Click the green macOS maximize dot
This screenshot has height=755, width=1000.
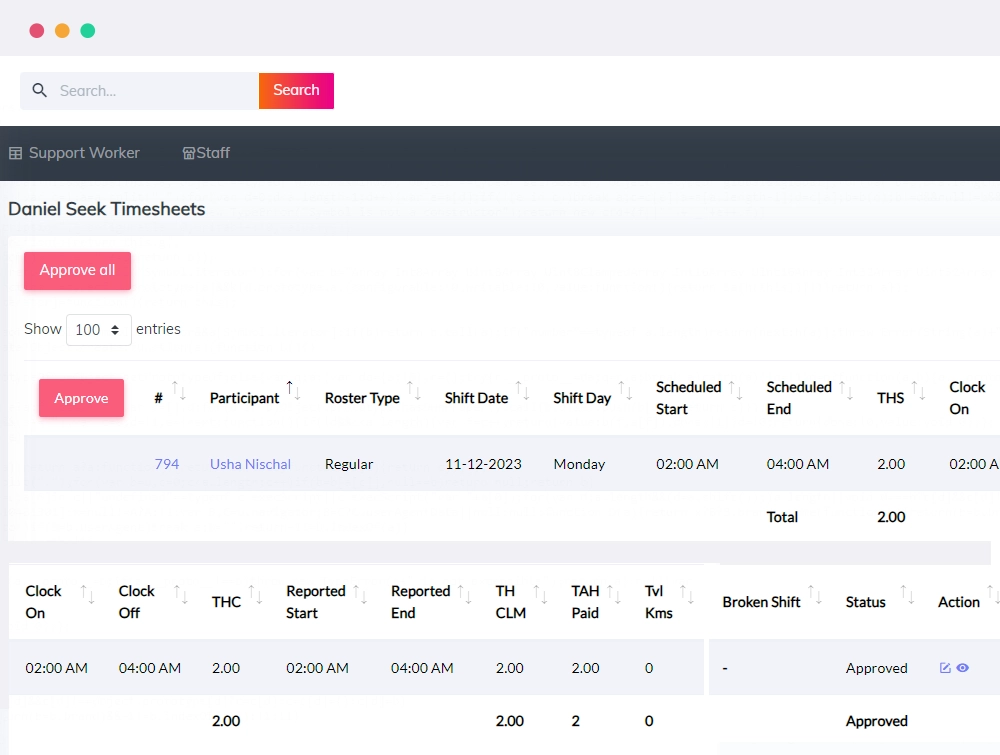pos(88,31)
